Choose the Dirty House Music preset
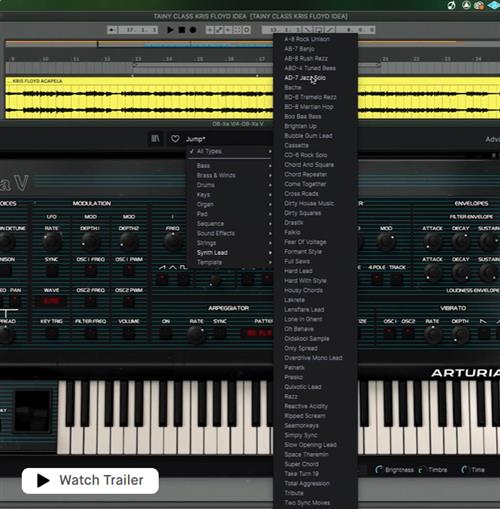Viewport: 500px width, 509px height. pyautogui.click(x=315, y=203)
